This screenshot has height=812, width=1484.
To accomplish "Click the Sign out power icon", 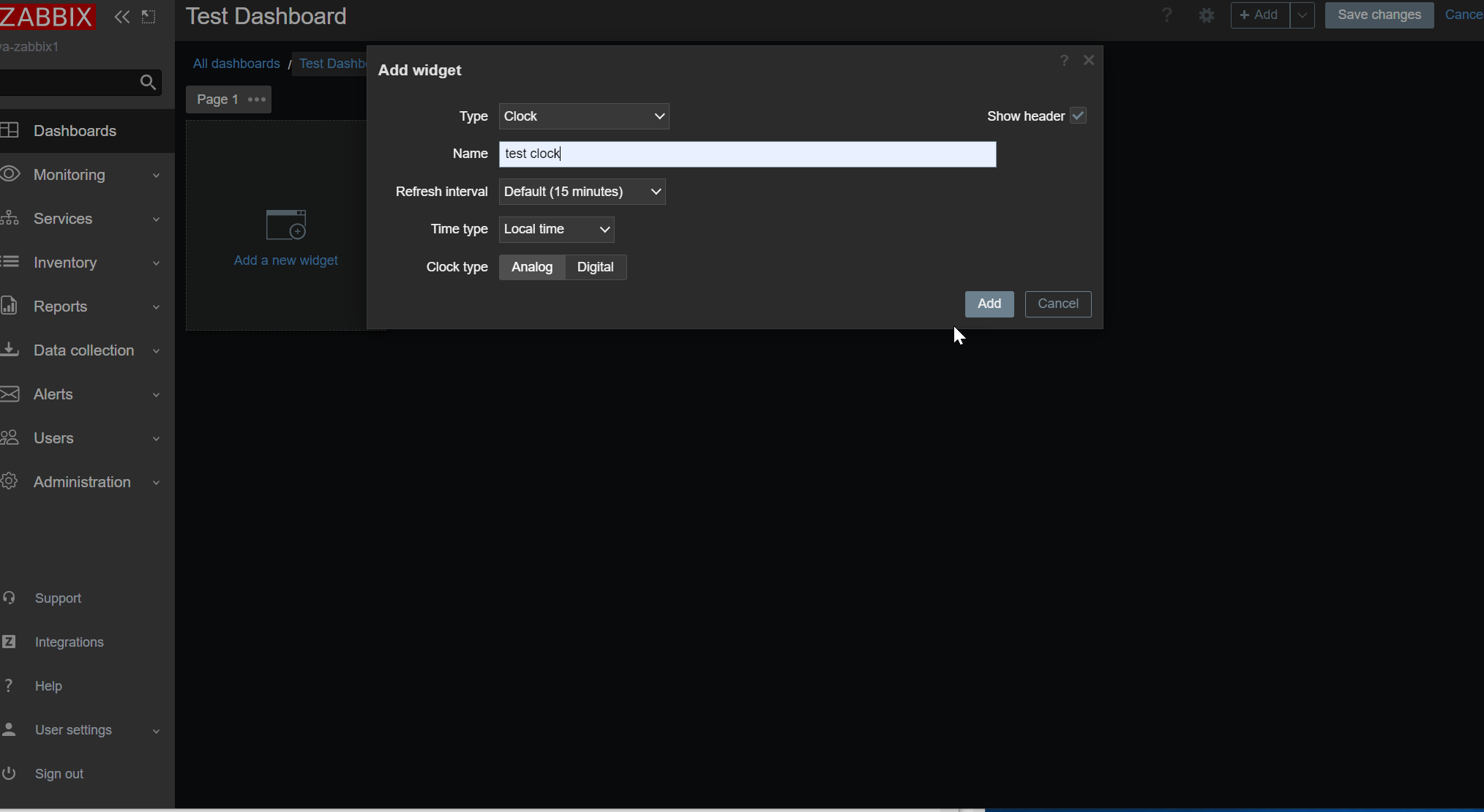I will pyautogui.click(x=9, y=773).
